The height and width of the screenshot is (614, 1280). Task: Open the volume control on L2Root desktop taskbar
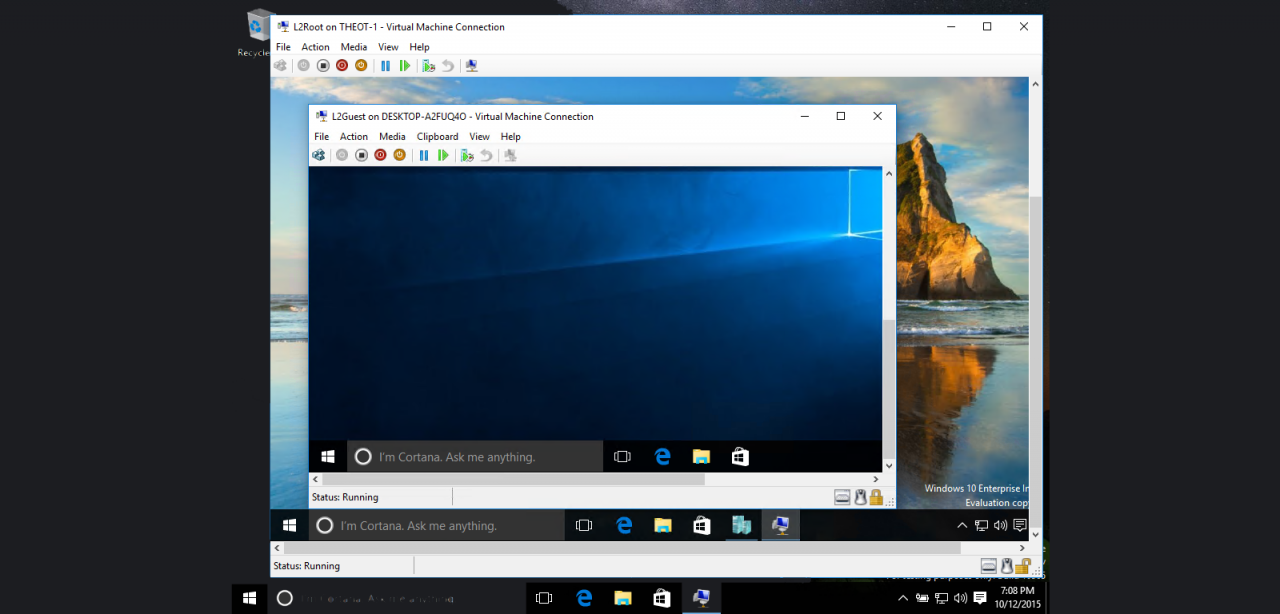[x=1000, y=525]
